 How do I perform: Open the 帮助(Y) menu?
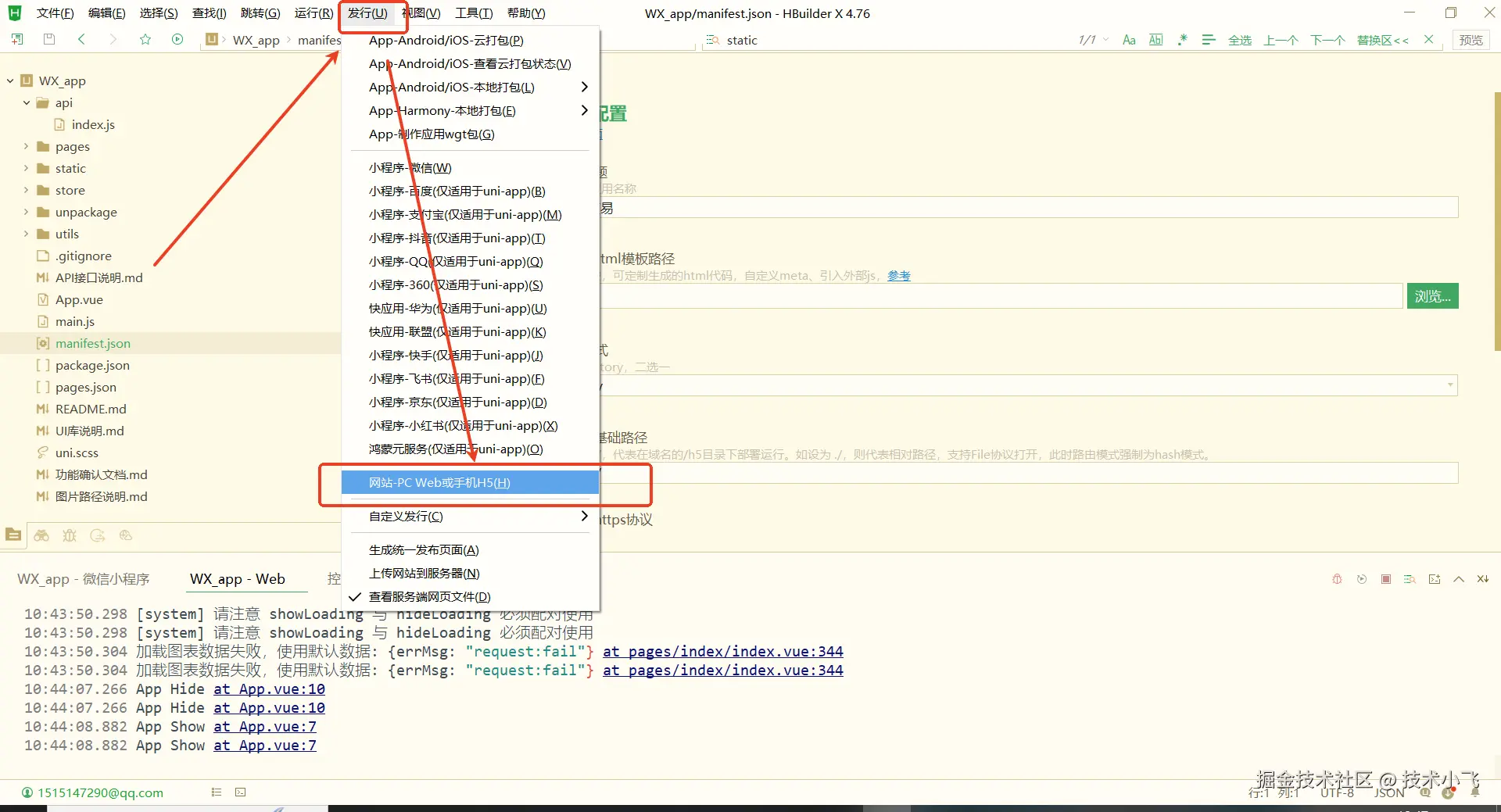[x=526, y=13]
